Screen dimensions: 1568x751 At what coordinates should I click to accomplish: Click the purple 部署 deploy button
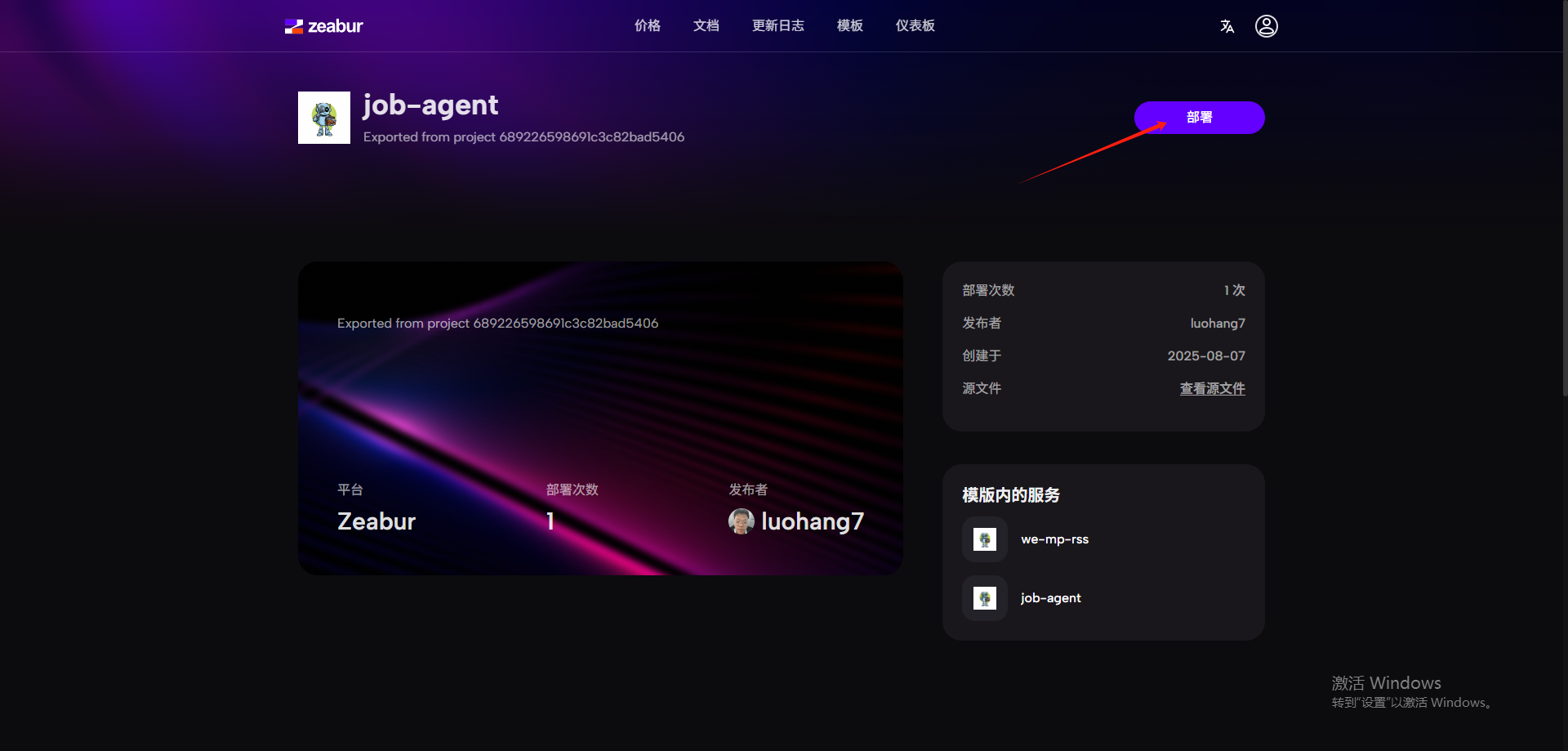click(1199, 118)
